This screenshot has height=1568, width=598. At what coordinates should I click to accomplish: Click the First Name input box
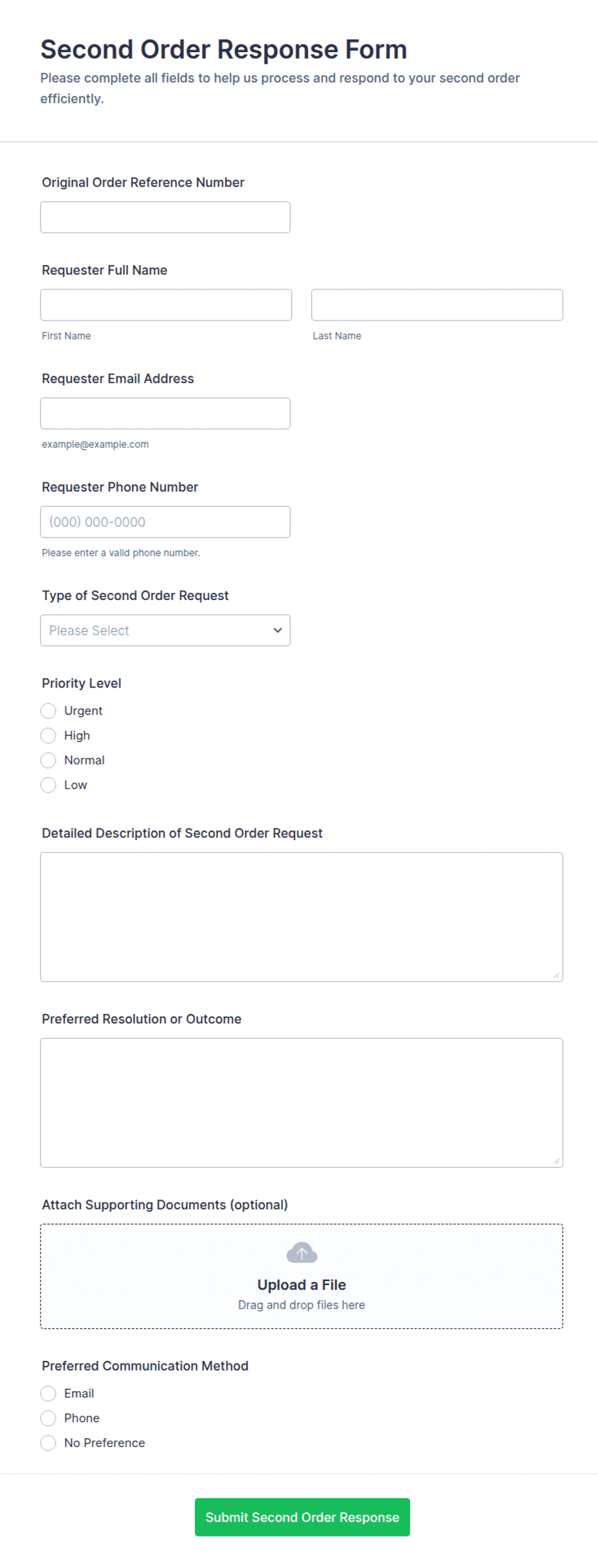[x=166, y=305]
